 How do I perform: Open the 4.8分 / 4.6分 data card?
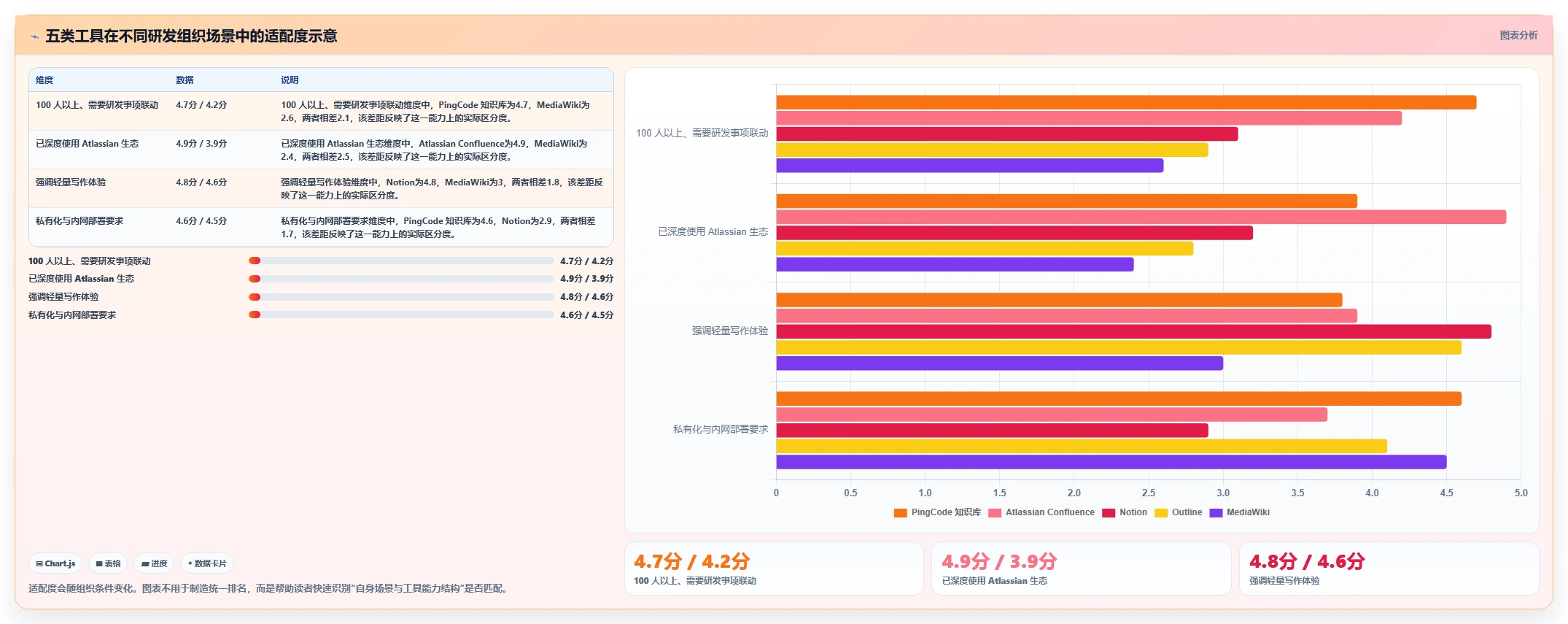pos(1389,569)
